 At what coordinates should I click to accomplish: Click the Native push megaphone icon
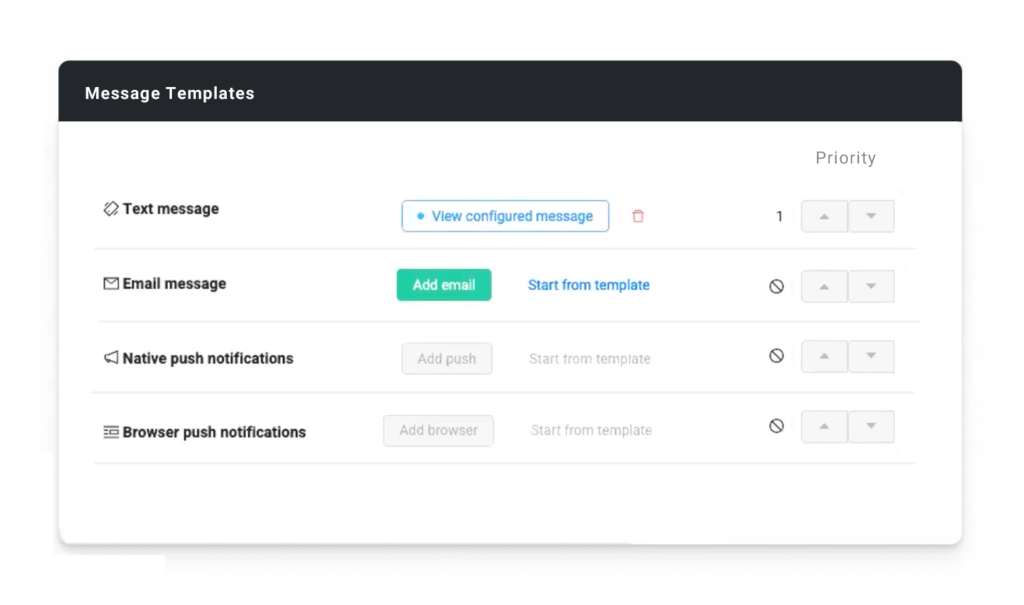[111, 357]
